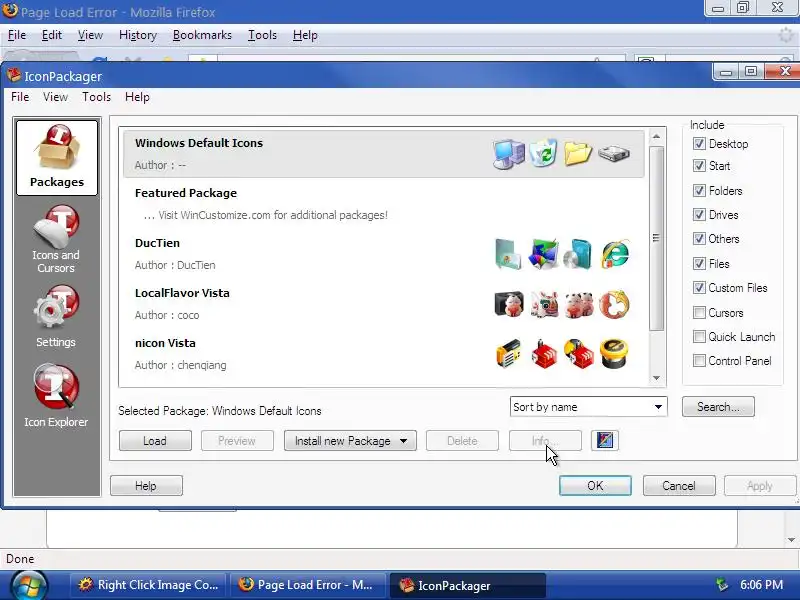Image resolution: width=800 pixels, height=600 pixels.
Task: Click the package list scroll up arrow
Action: (x=656, y=136)
